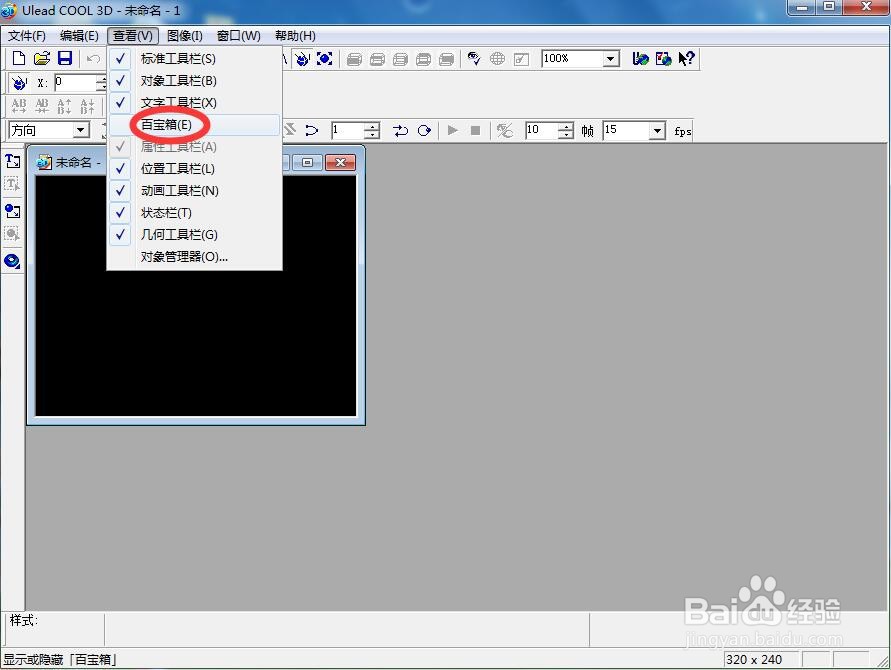Click the A↓B↑ line spacing icon
Screen dimensions: 891x670
tap(87, 106)
